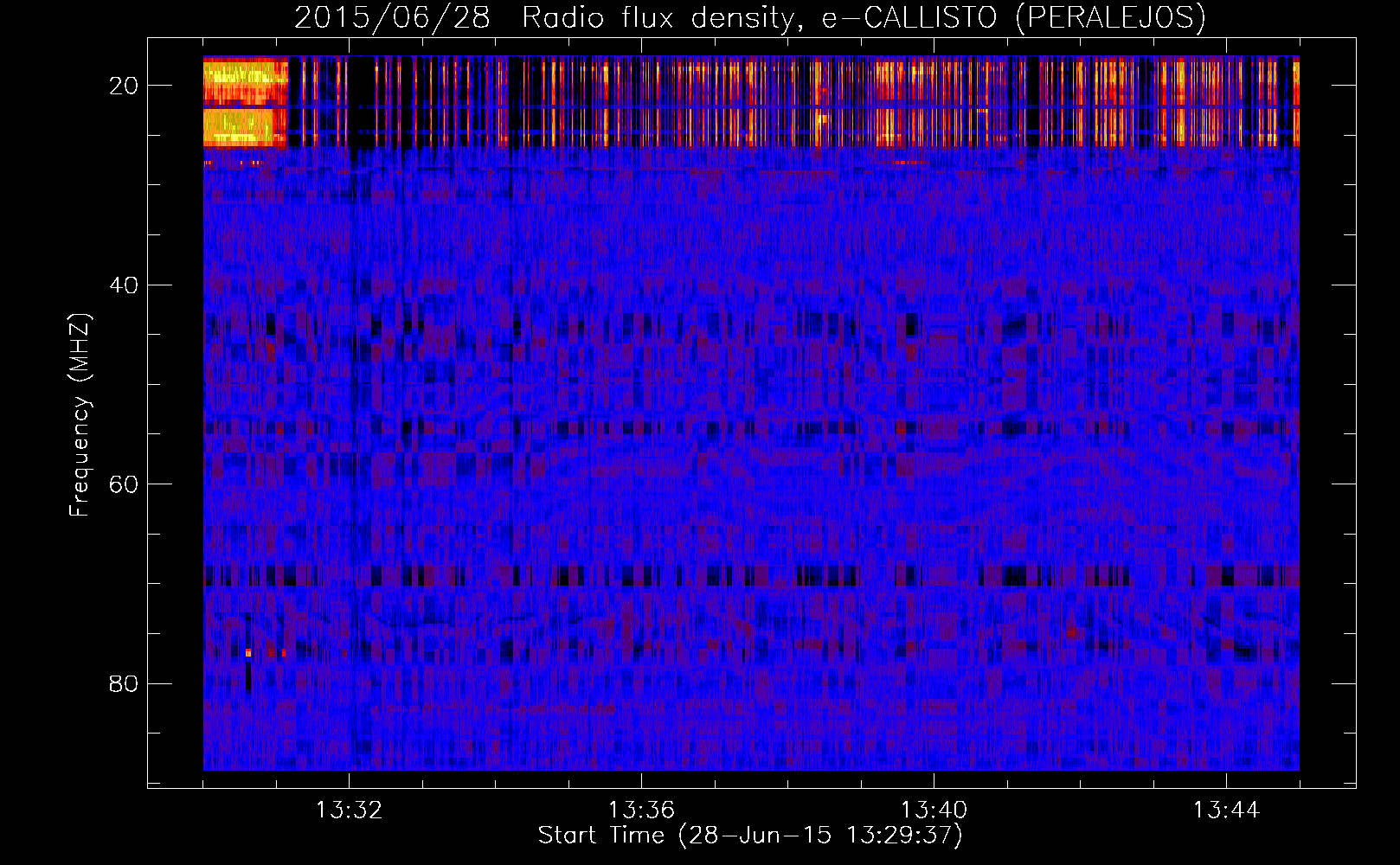The image size is (1400, 865).
Task: Click the "13:36" time tick label
Action: tap(641, 811)
